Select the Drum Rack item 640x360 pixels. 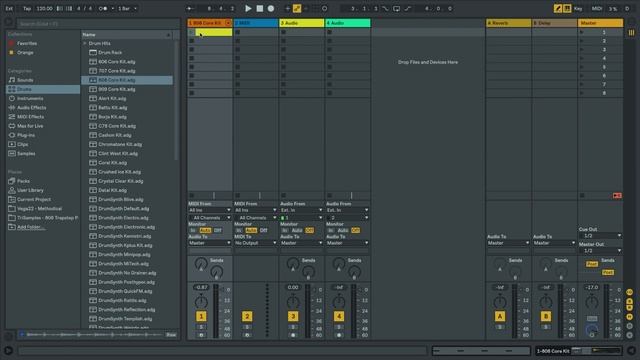tap(110, 52)
